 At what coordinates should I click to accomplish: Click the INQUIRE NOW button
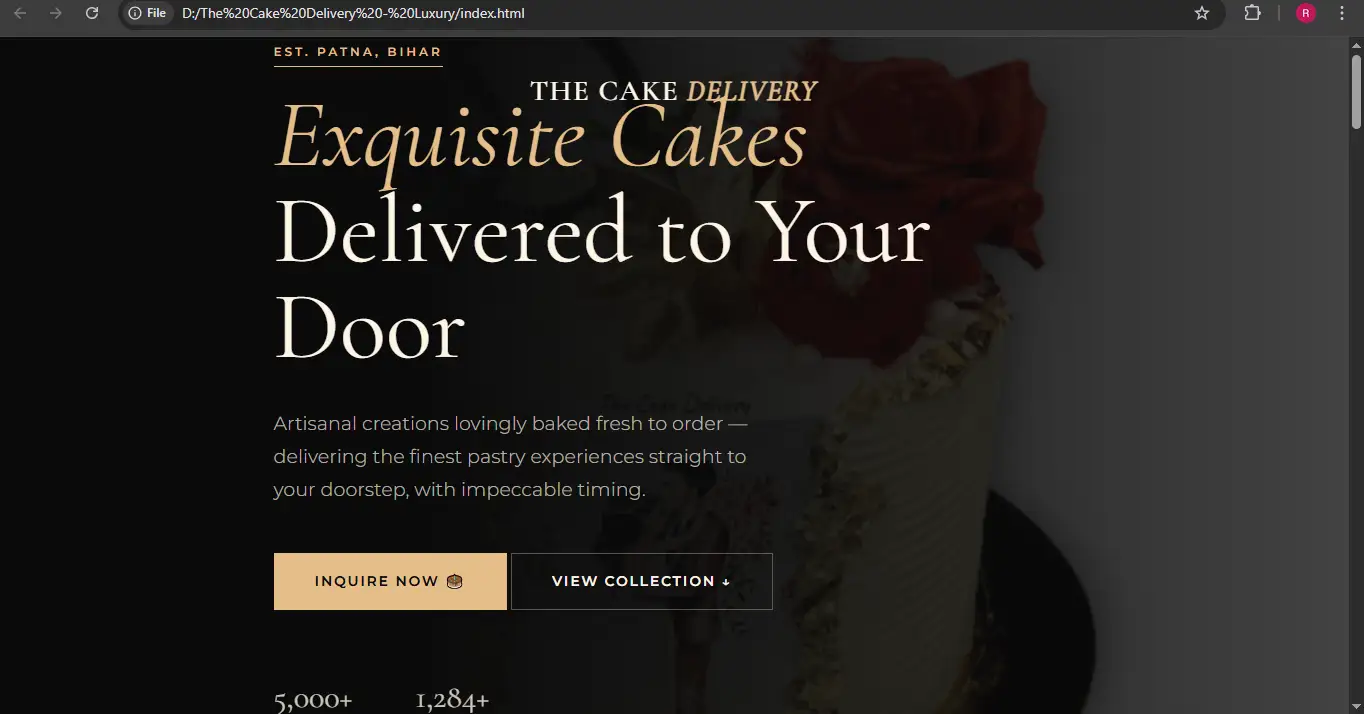pos(390,581)
